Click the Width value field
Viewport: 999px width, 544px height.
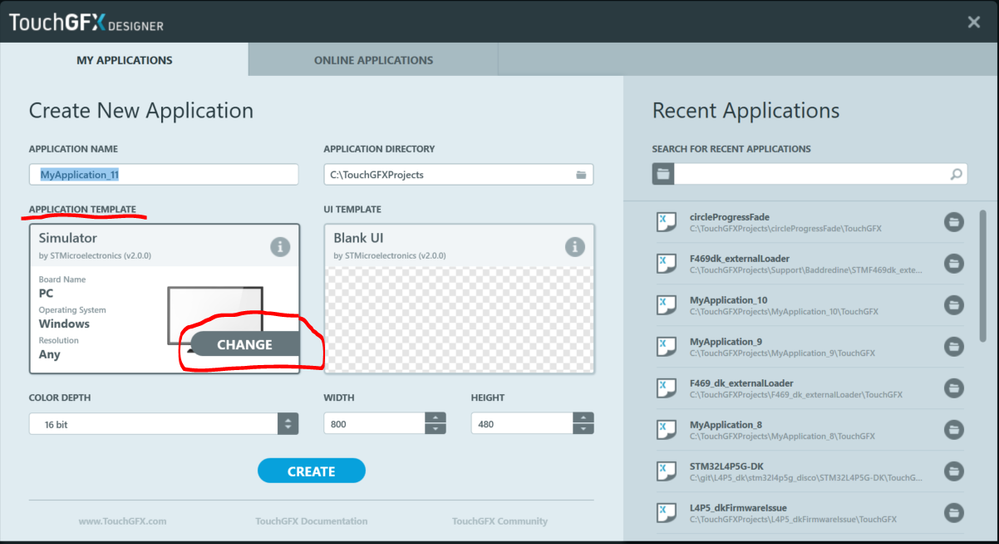[375, 424]
